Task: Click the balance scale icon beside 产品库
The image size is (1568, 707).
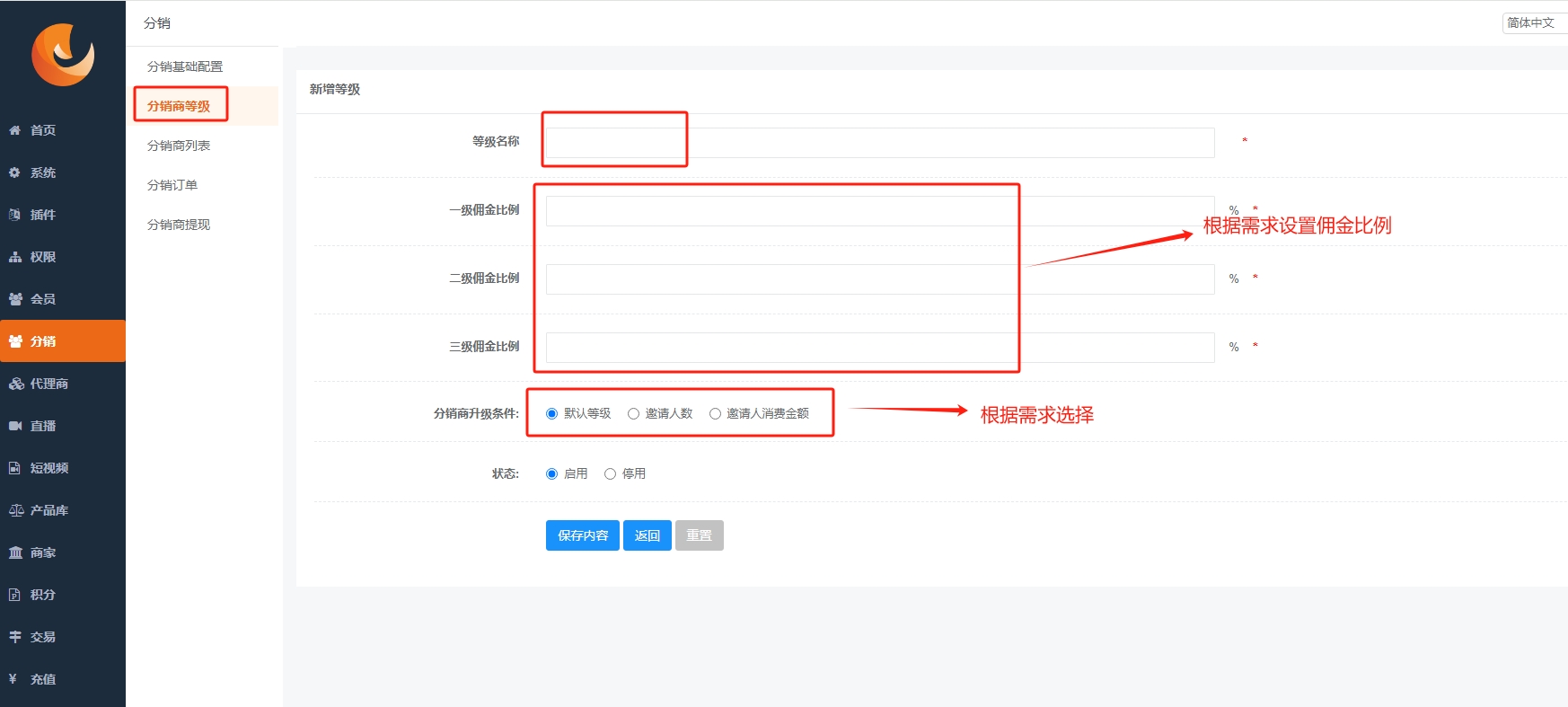Action: 16,510
